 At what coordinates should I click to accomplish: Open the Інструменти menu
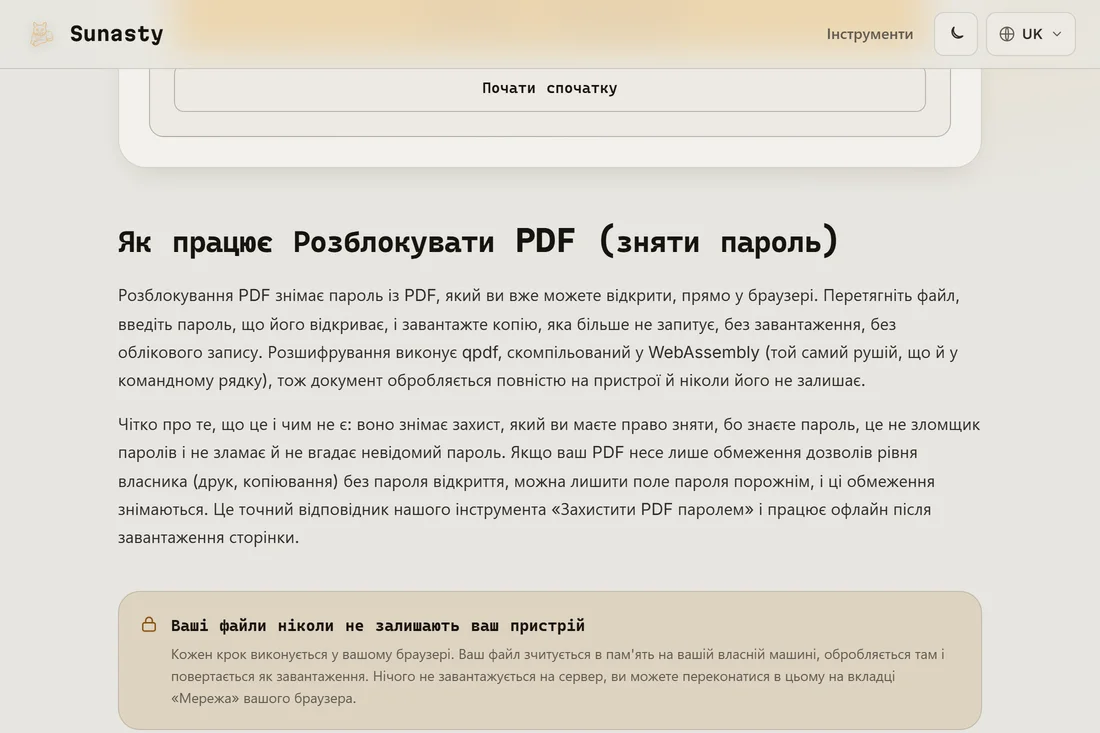point(869,34)
